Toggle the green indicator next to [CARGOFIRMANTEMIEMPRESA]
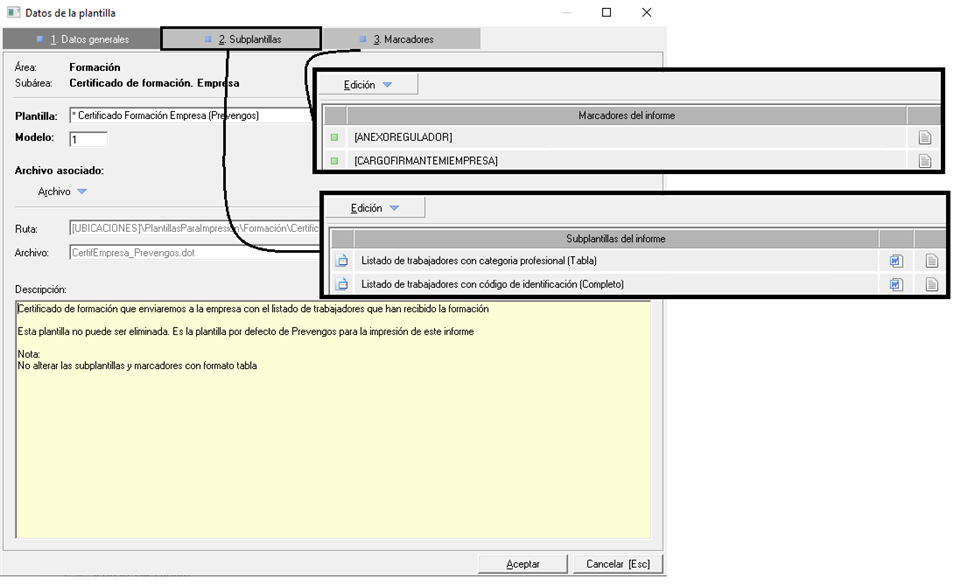Image resolution: width=960 pixels, height=585 pixels. point(334,161)
